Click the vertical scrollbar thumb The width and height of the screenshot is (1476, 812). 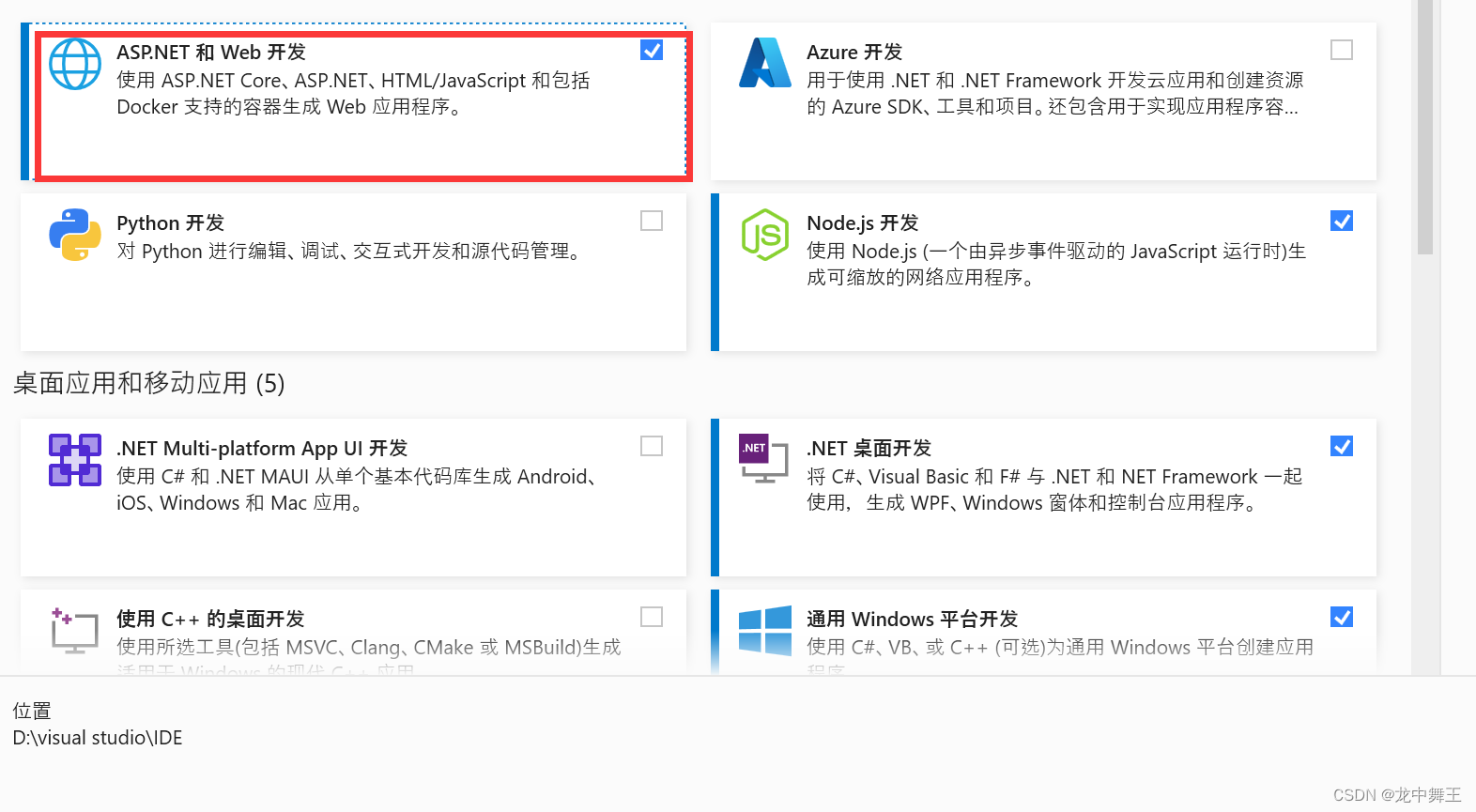1425,127
